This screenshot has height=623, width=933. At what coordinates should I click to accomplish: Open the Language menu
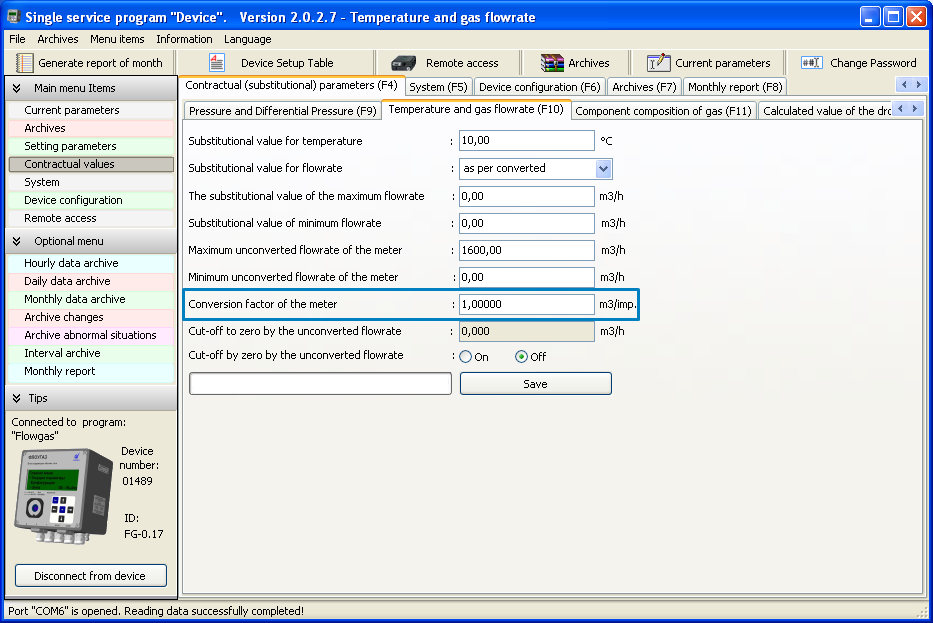(248, 39)
